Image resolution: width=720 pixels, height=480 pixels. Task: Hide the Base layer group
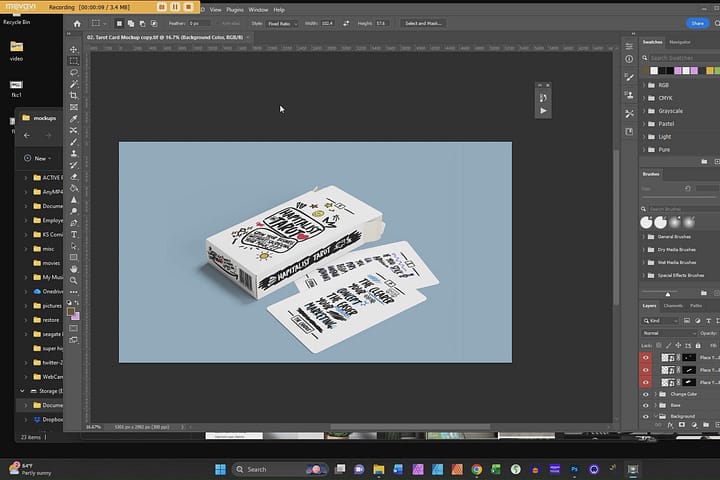tap(646, 405)
